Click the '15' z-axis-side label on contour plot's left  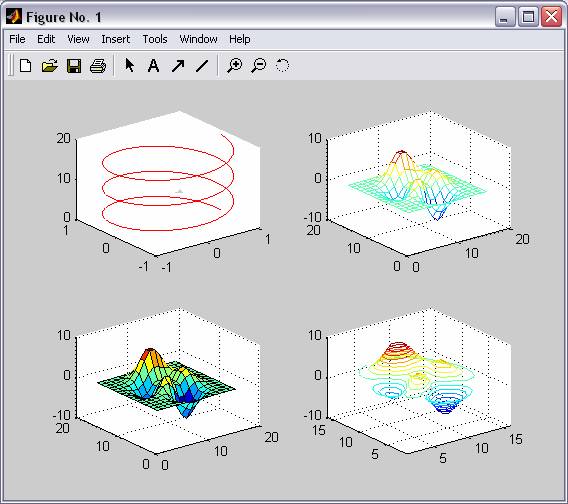click(319, 430)
